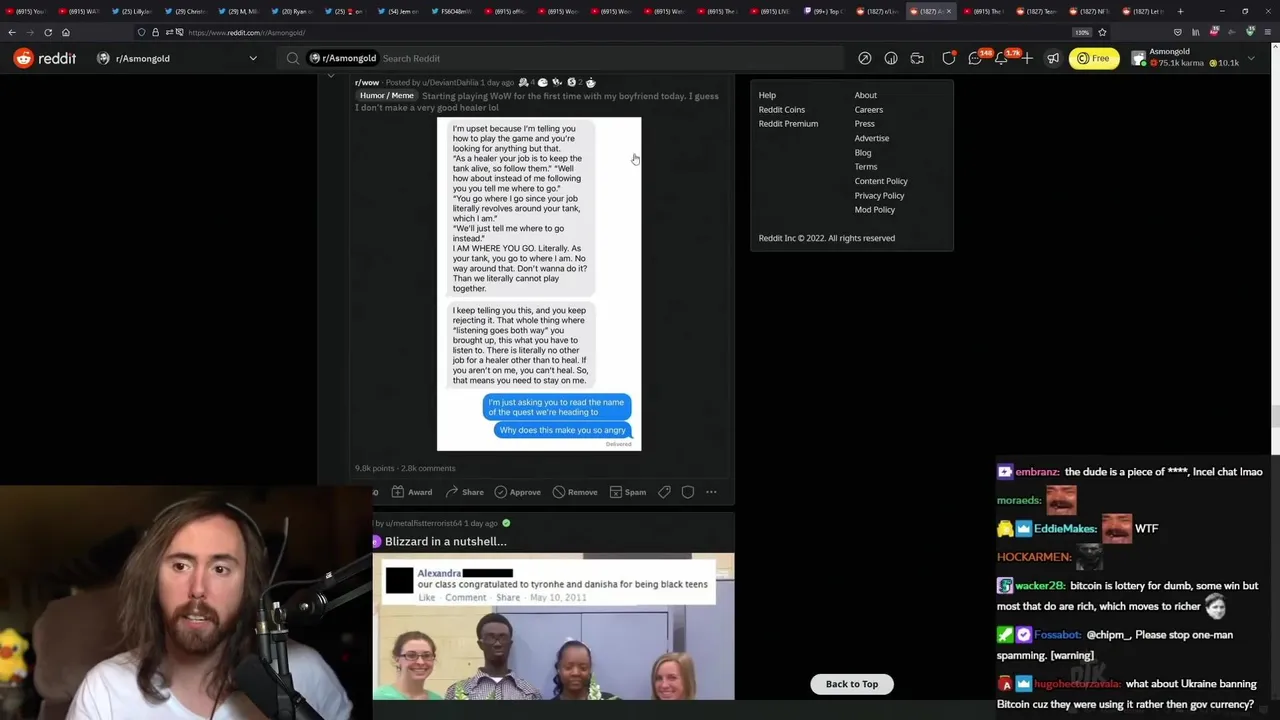Click the Blog footer link
The width and height of the screenshot is (1280, 720).
863,152
